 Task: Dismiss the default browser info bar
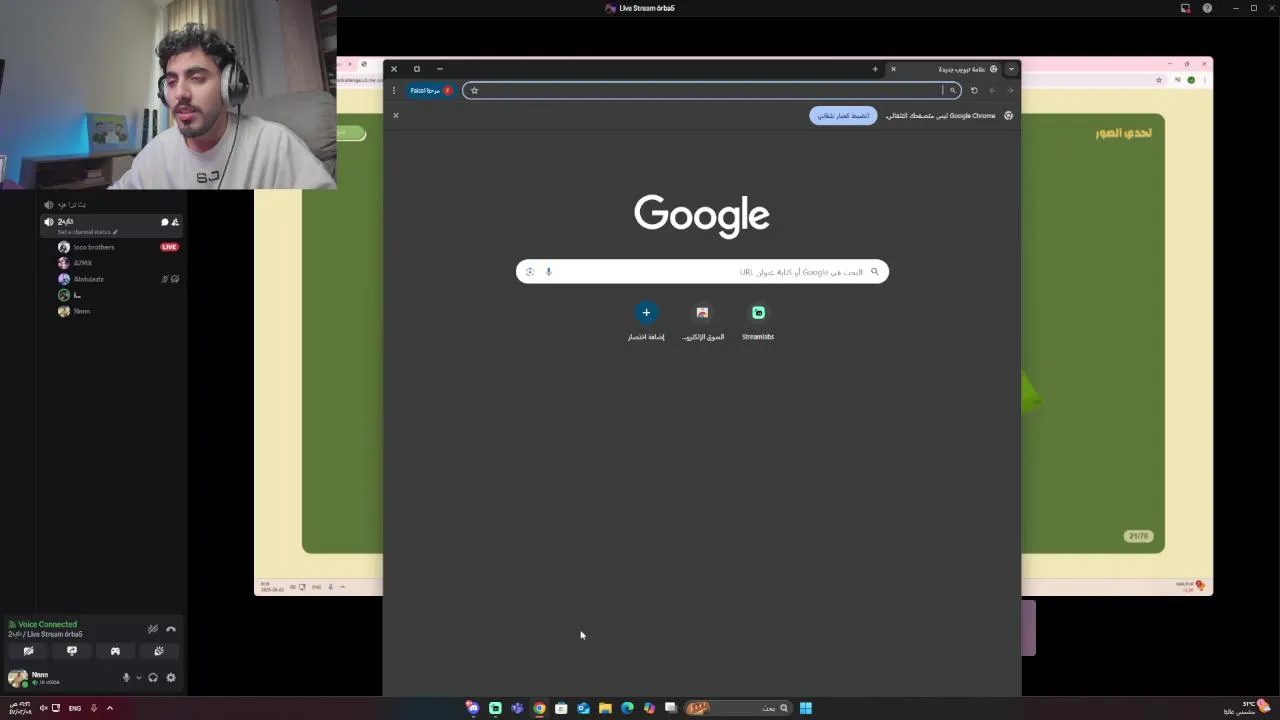396,115
